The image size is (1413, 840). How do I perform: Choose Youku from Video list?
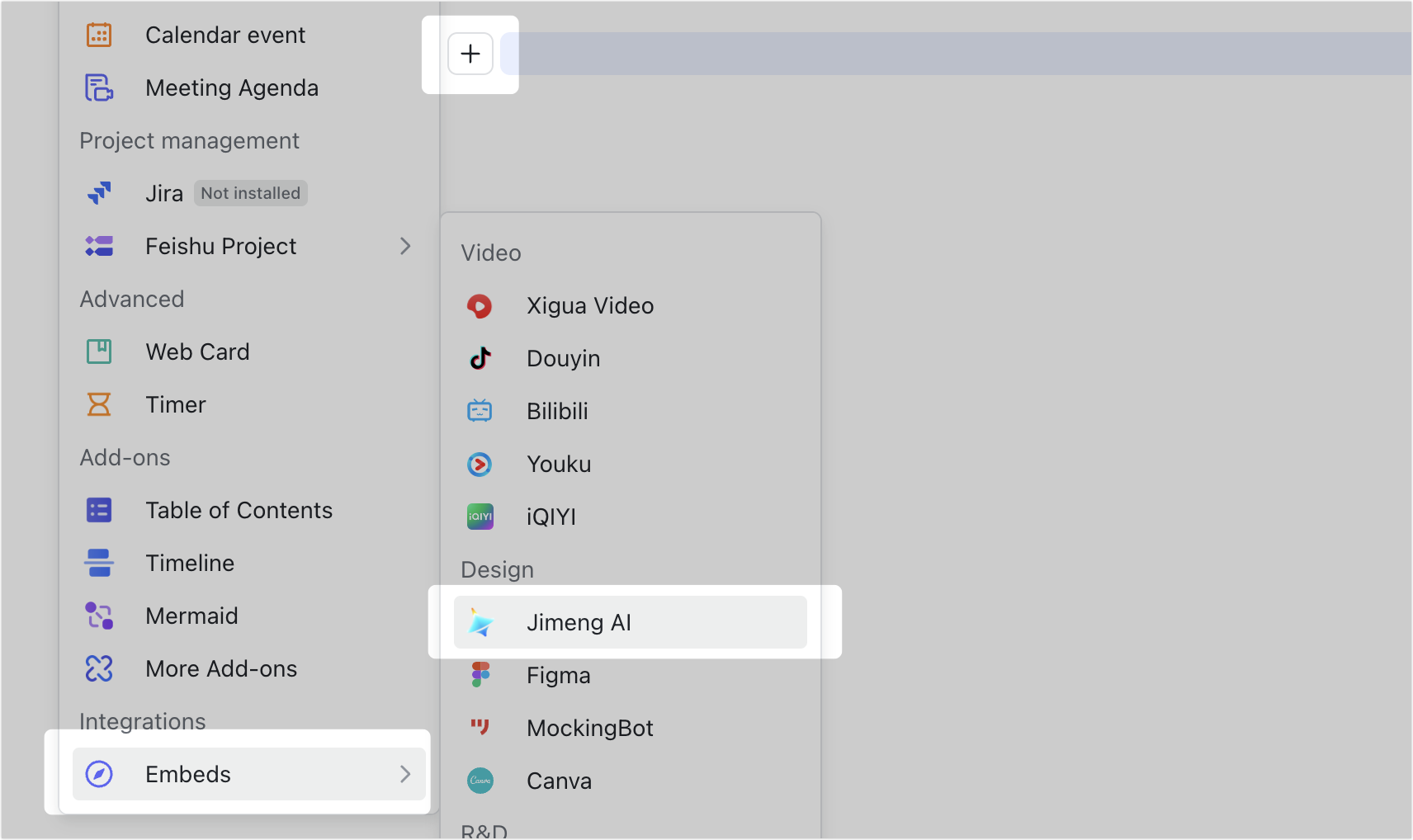click(x=631, y=464)
